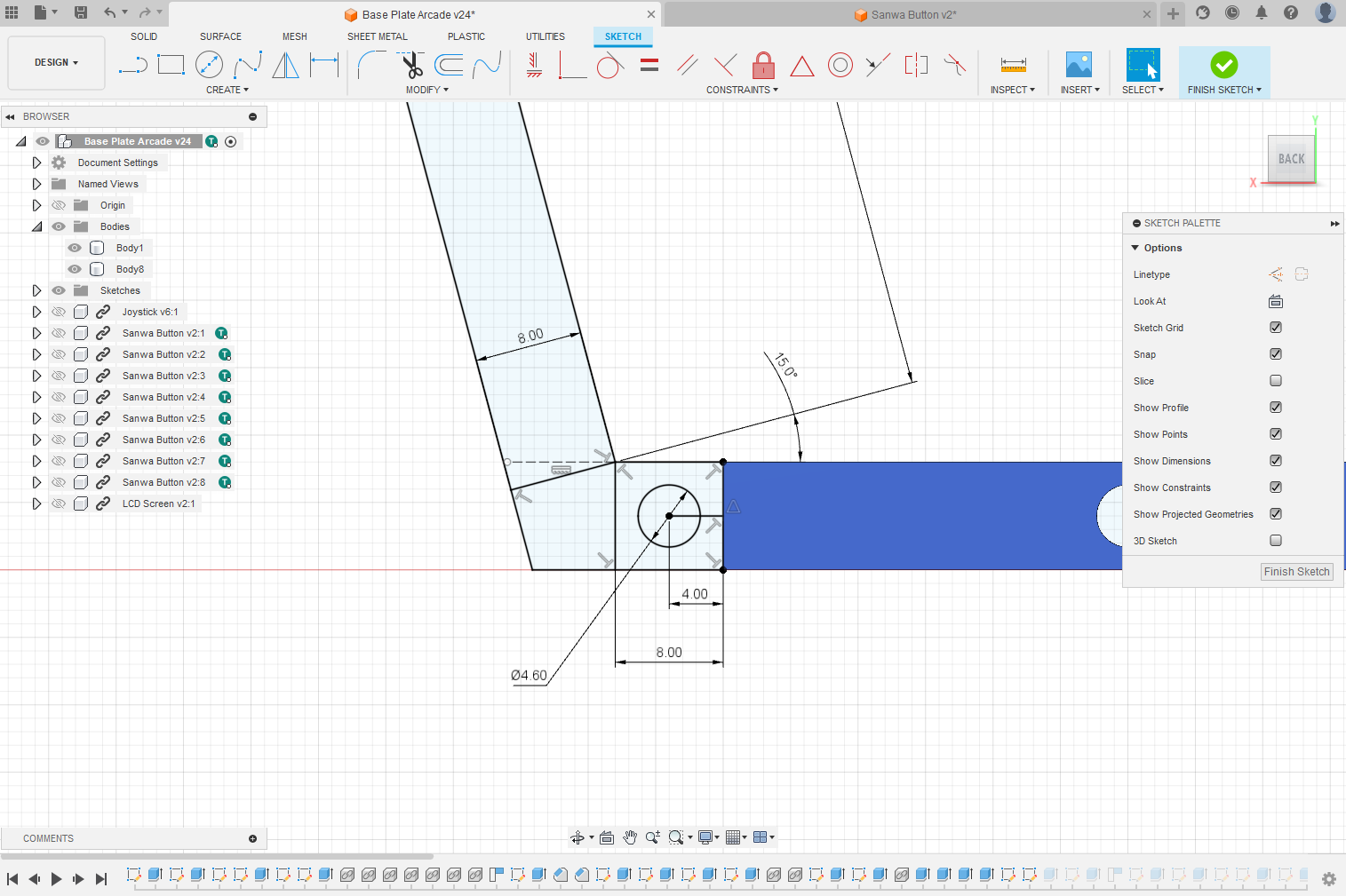
Task: Select the Center Diameter Circle tool
Action: pos(210,64)
